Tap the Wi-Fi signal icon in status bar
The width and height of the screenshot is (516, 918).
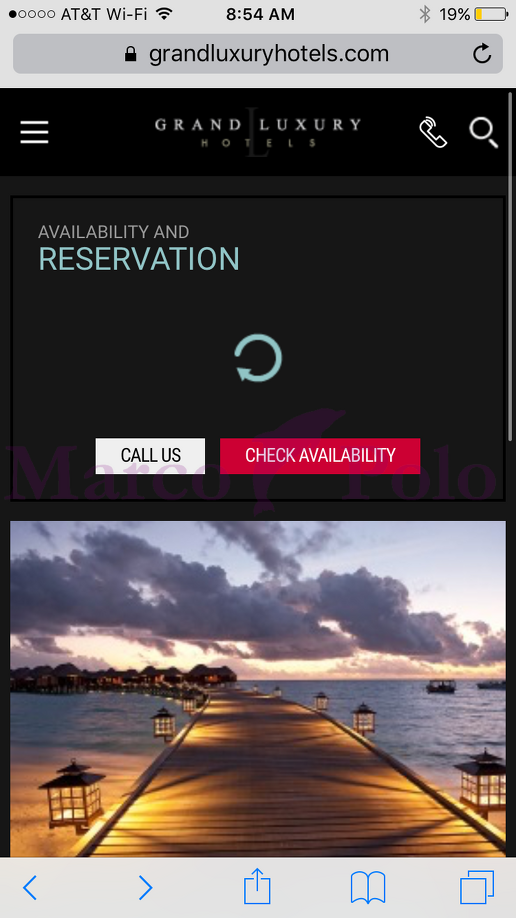tap(165, 14)
